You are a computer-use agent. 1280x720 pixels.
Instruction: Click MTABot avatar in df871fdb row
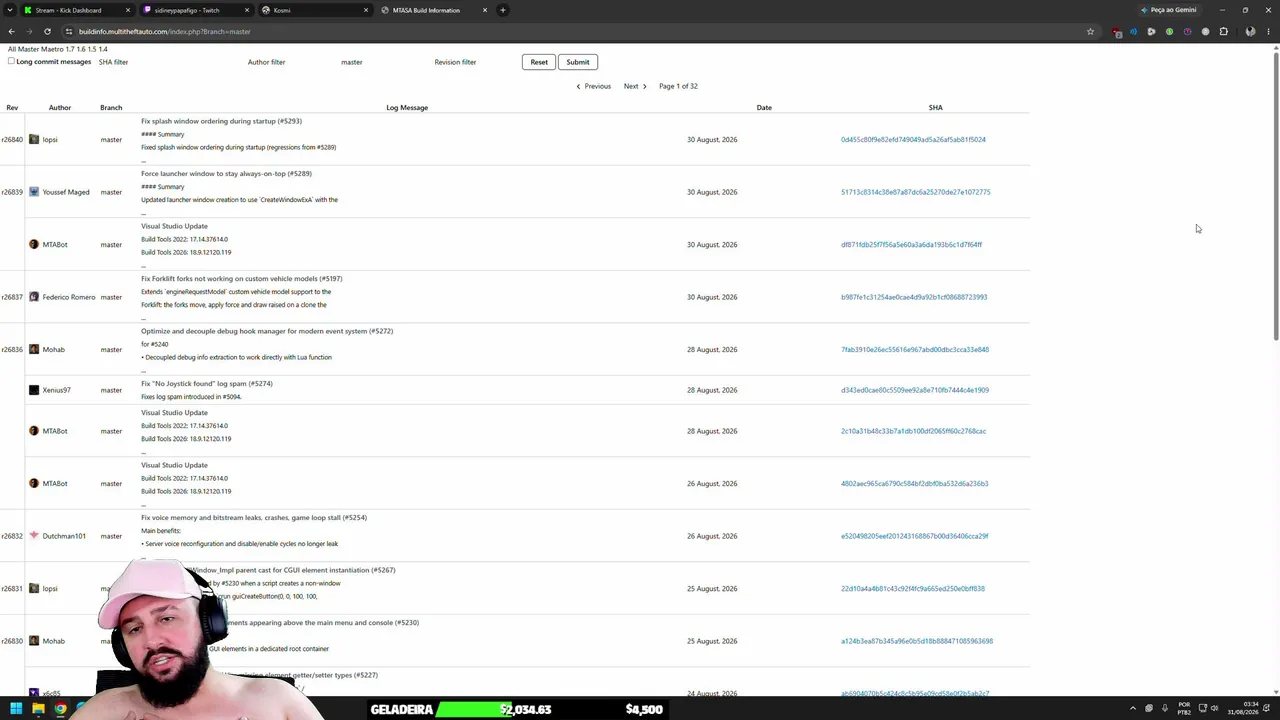tap(34, 244)
